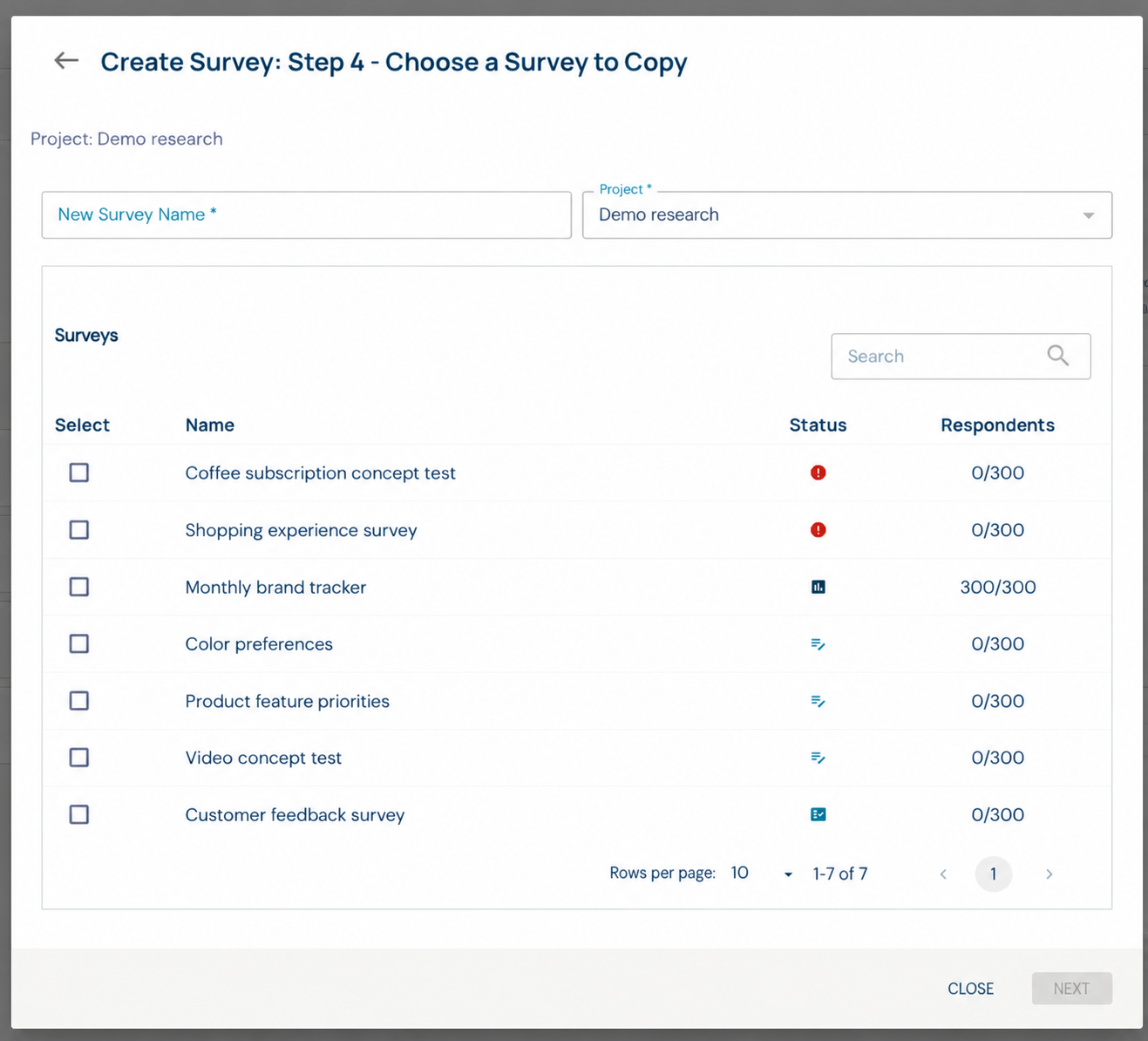1148x1041 pixels.
Task: Click Color preferences draft status icon
Action: click(x=818, y=644)
